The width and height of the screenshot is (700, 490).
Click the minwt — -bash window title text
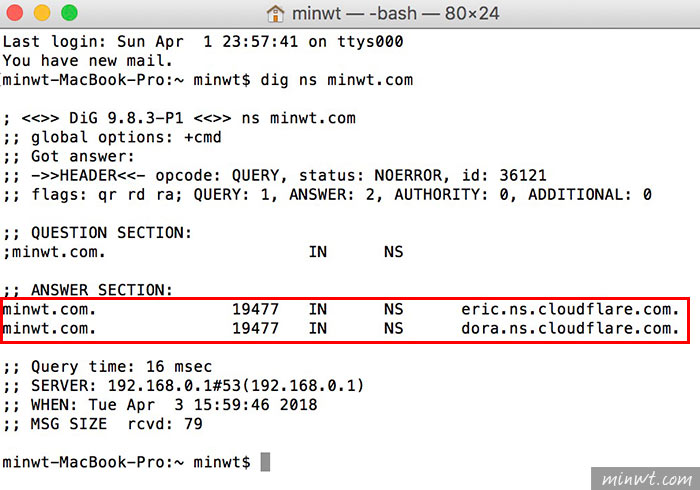396,13
